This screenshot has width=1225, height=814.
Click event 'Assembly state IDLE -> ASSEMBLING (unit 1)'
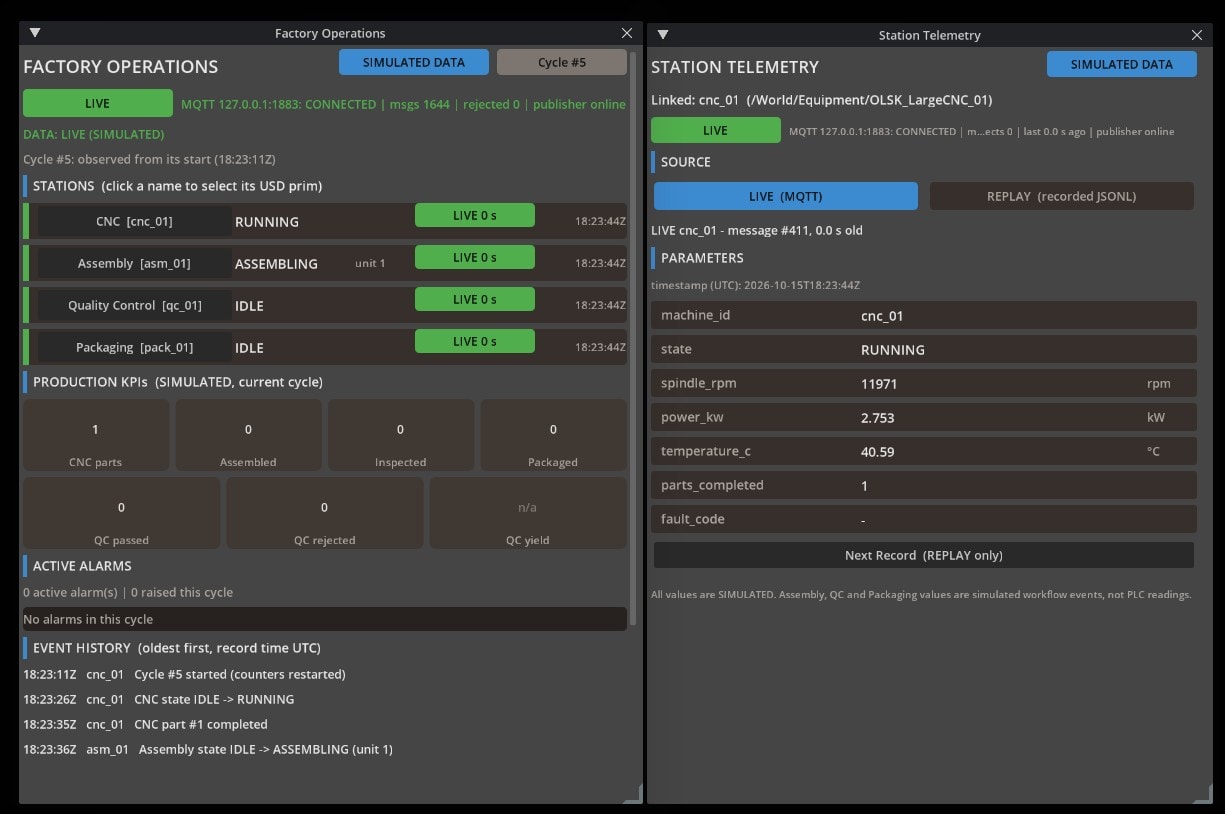point(266,749)
